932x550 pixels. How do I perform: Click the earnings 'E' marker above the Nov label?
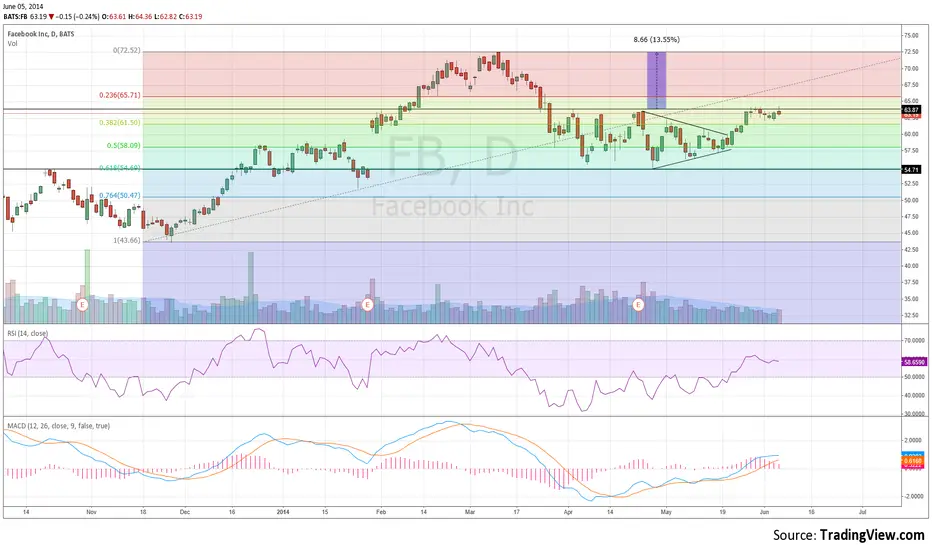(x=83, y=305)
